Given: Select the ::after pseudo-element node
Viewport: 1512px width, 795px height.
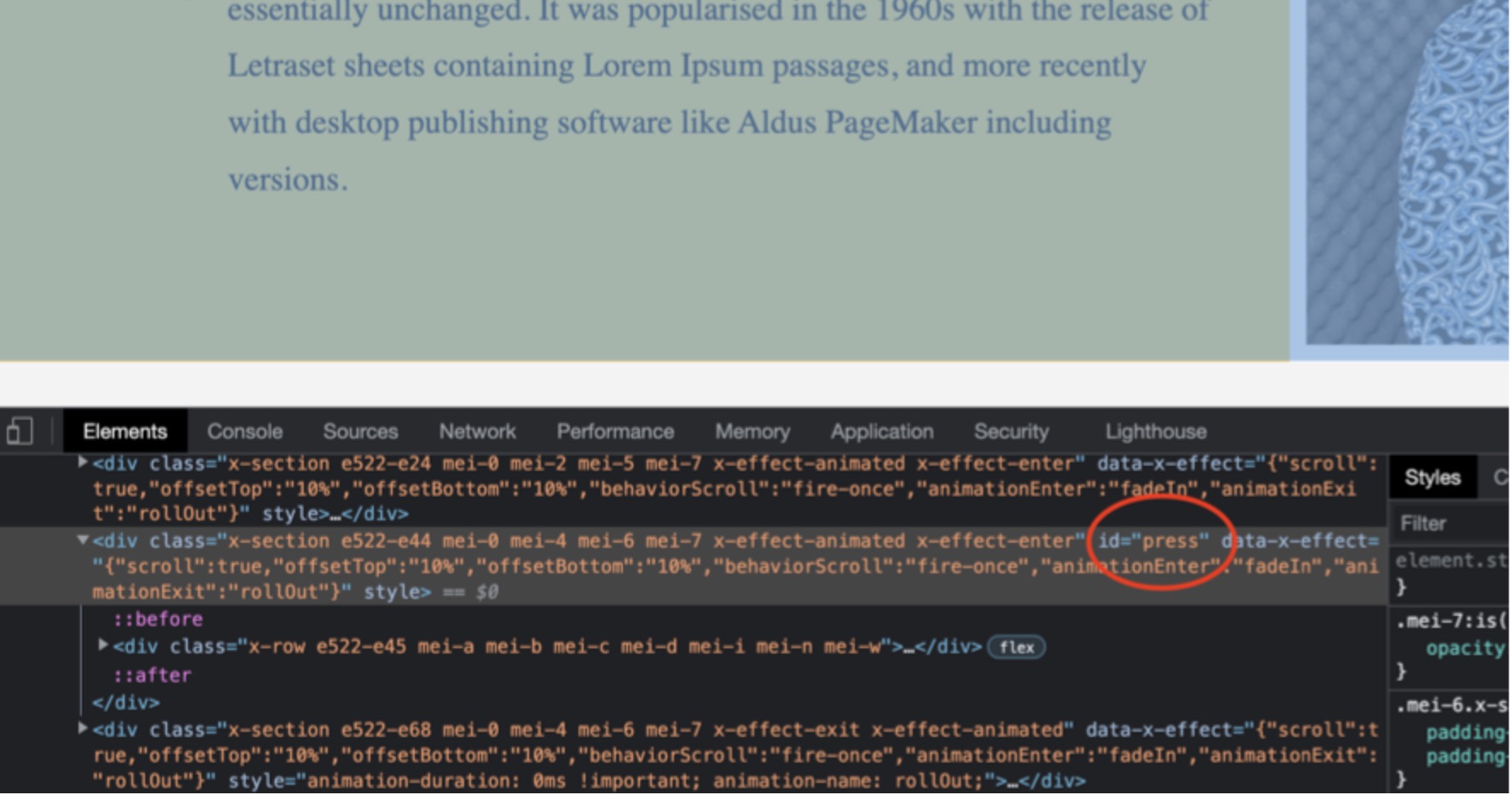Looking at the screenshot, I should point(152,676).
